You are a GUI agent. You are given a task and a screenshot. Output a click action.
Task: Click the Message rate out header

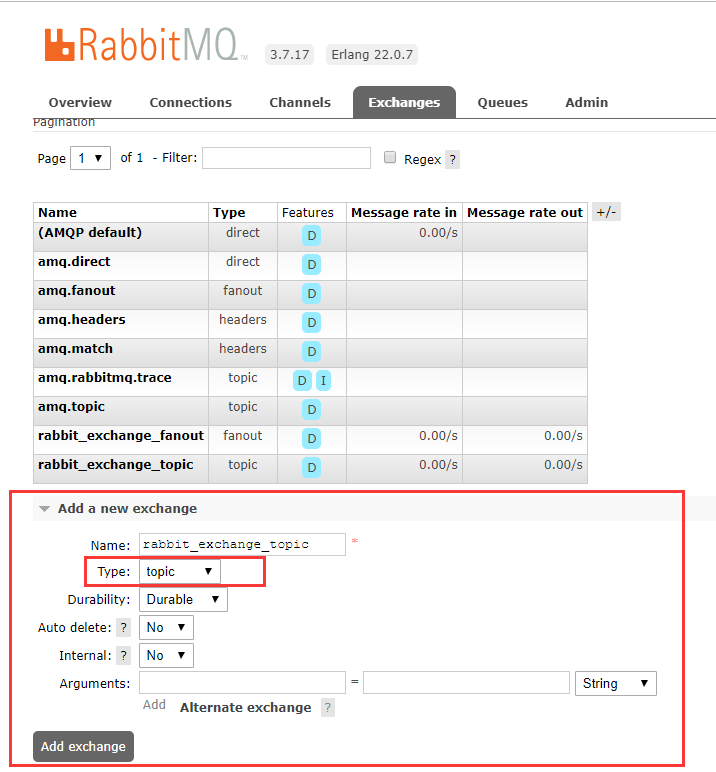coord(525,213)
